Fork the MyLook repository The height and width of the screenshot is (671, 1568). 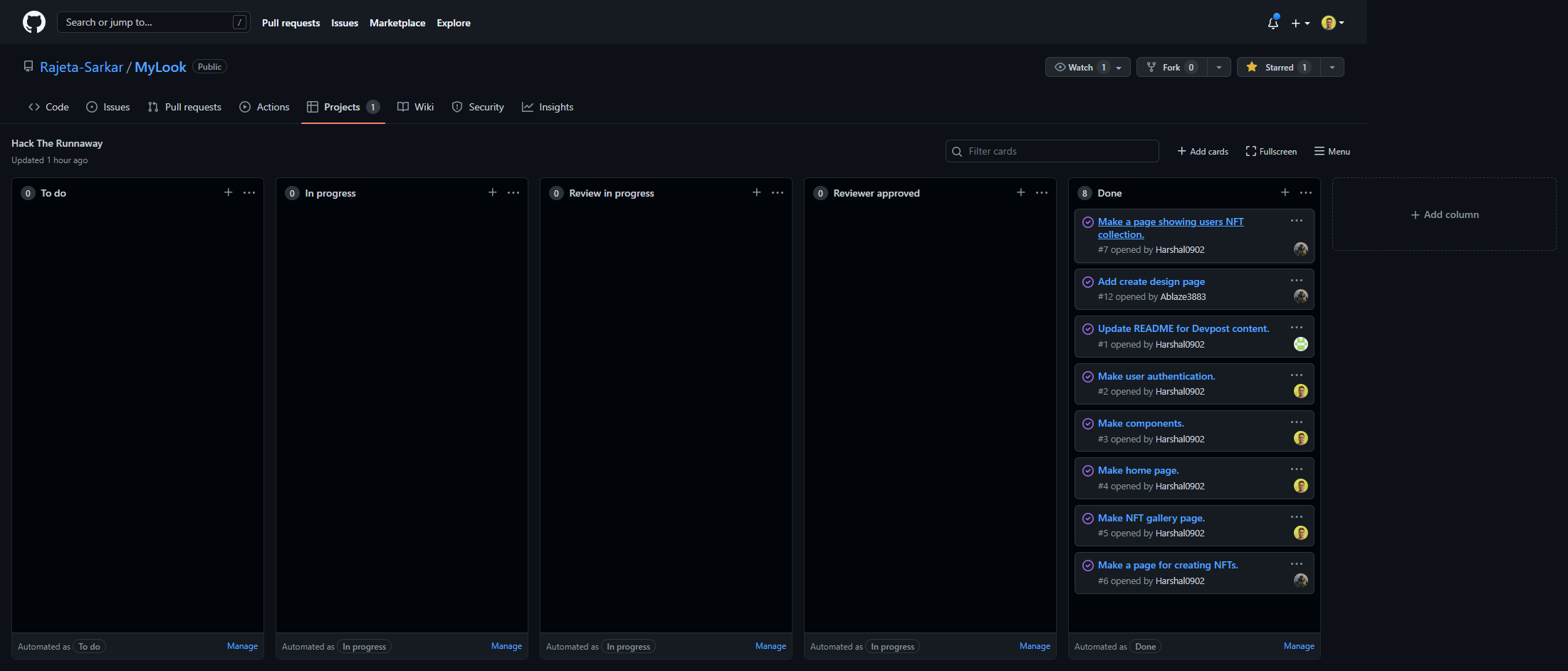(x=1173, y=67)
